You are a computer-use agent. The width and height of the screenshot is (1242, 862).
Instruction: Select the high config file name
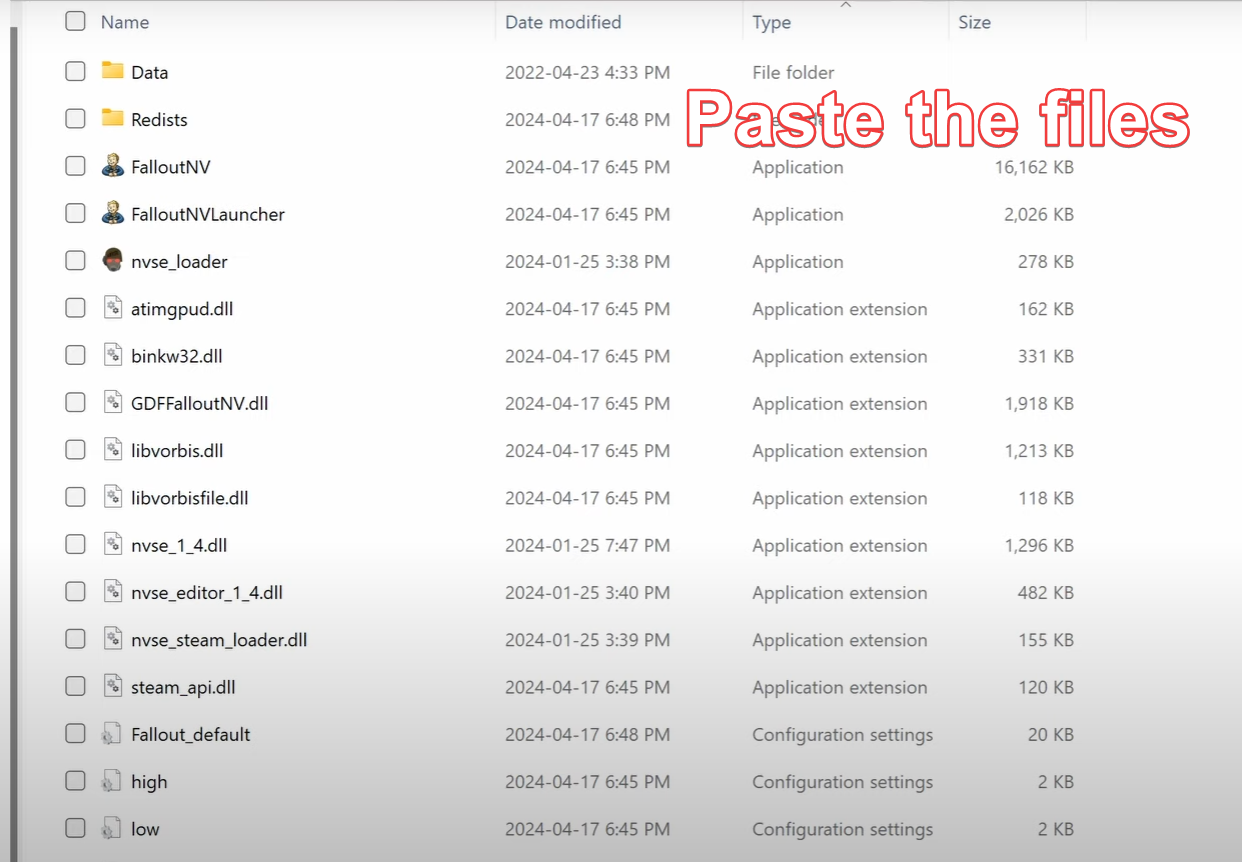point(149,783)
